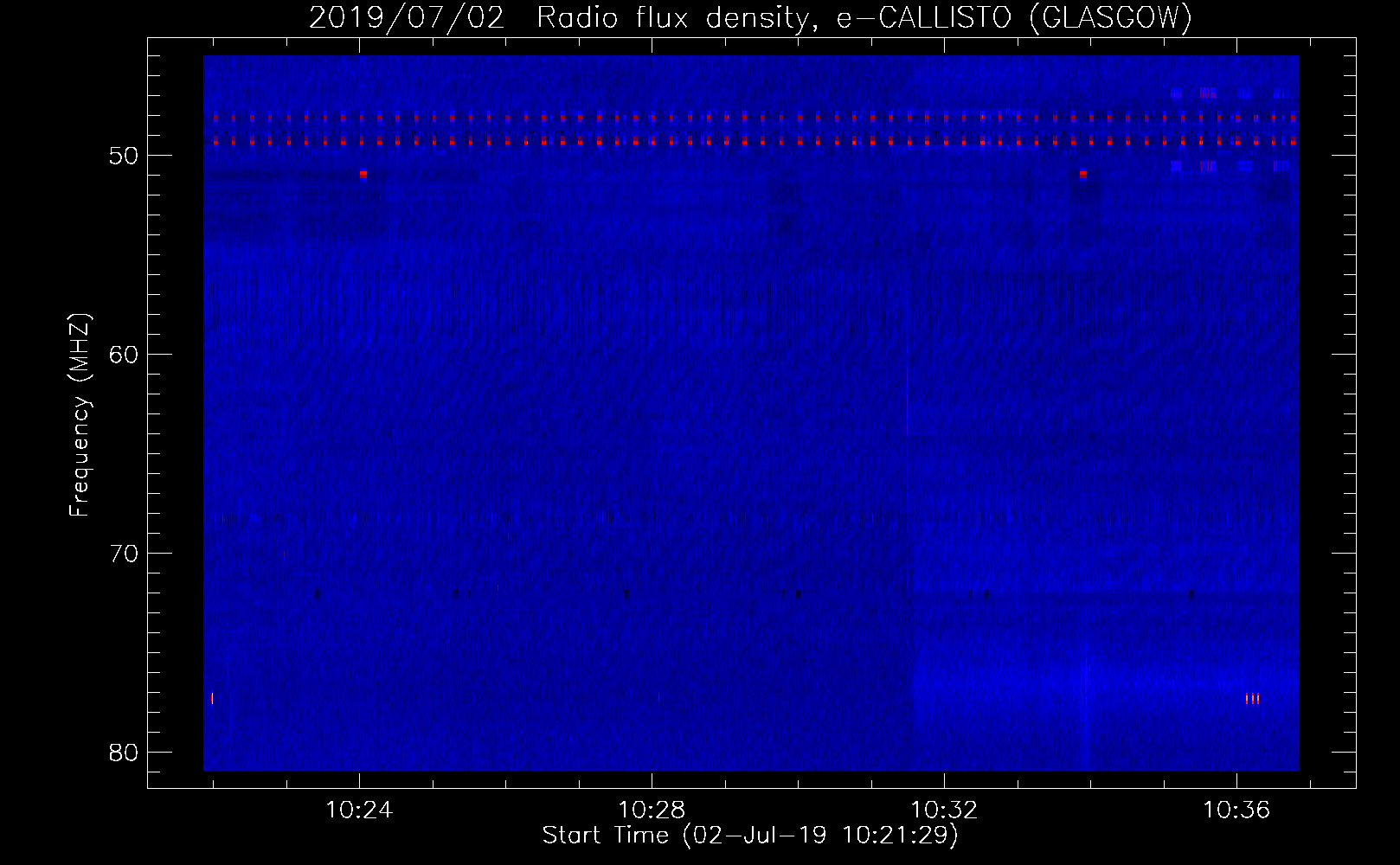The image size is (1400, 865).
Task: Click the "Frequency (MHZ)" axis label
Action: (x=80, y=414)
